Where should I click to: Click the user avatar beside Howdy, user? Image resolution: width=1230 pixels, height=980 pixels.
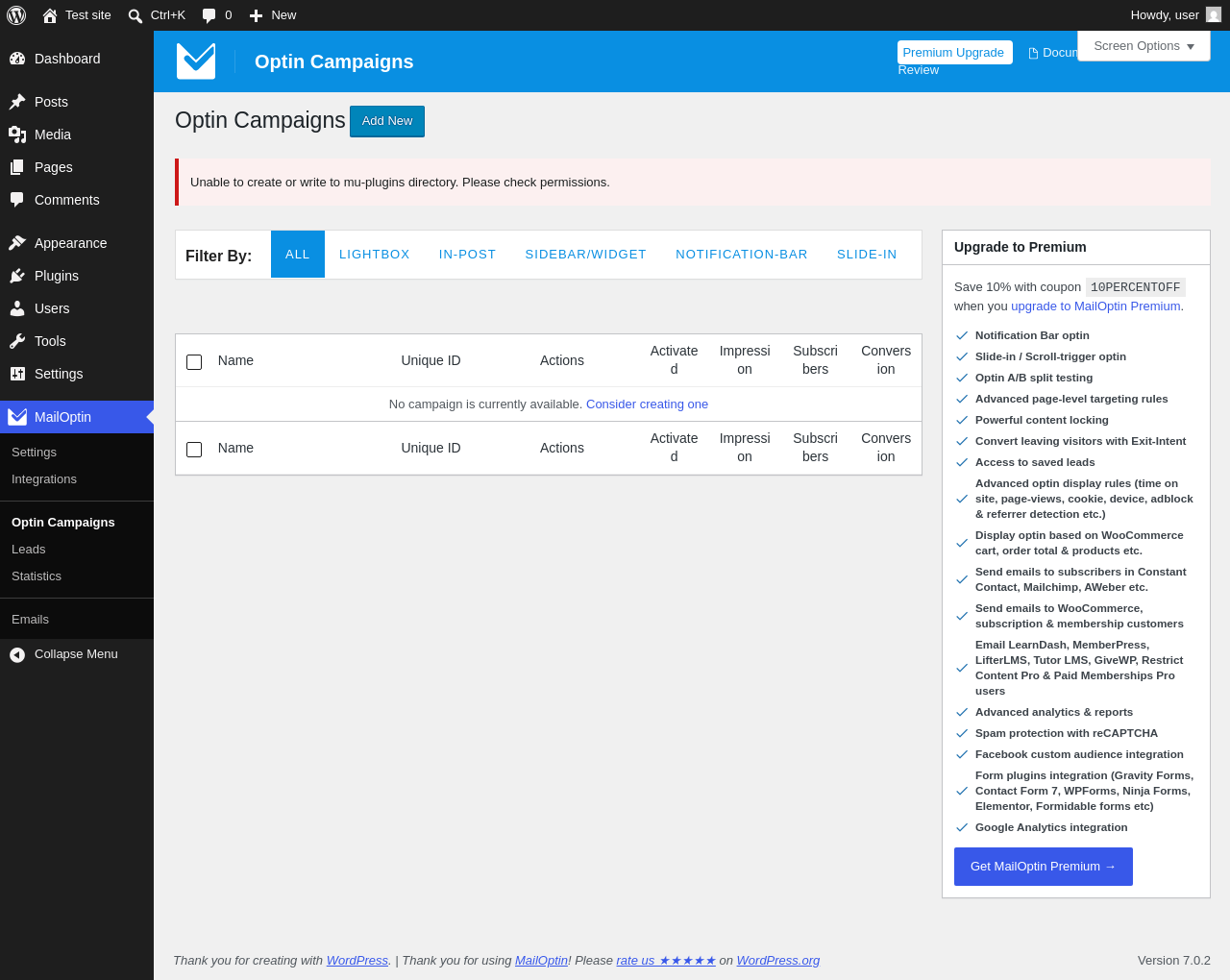tap(1214, 15)
